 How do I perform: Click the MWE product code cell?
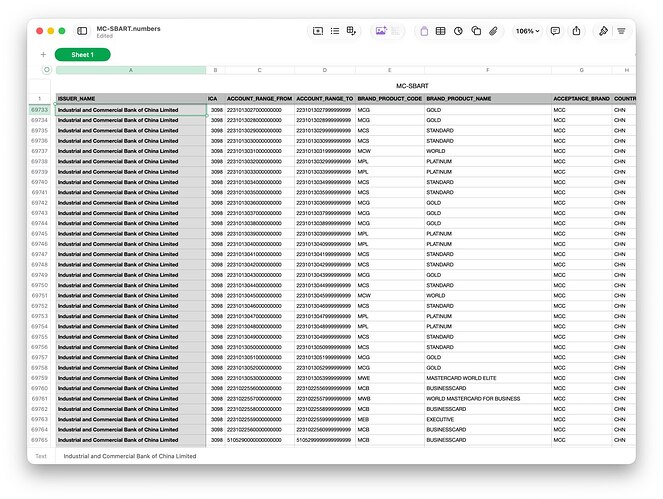click(x=390, y=378)
